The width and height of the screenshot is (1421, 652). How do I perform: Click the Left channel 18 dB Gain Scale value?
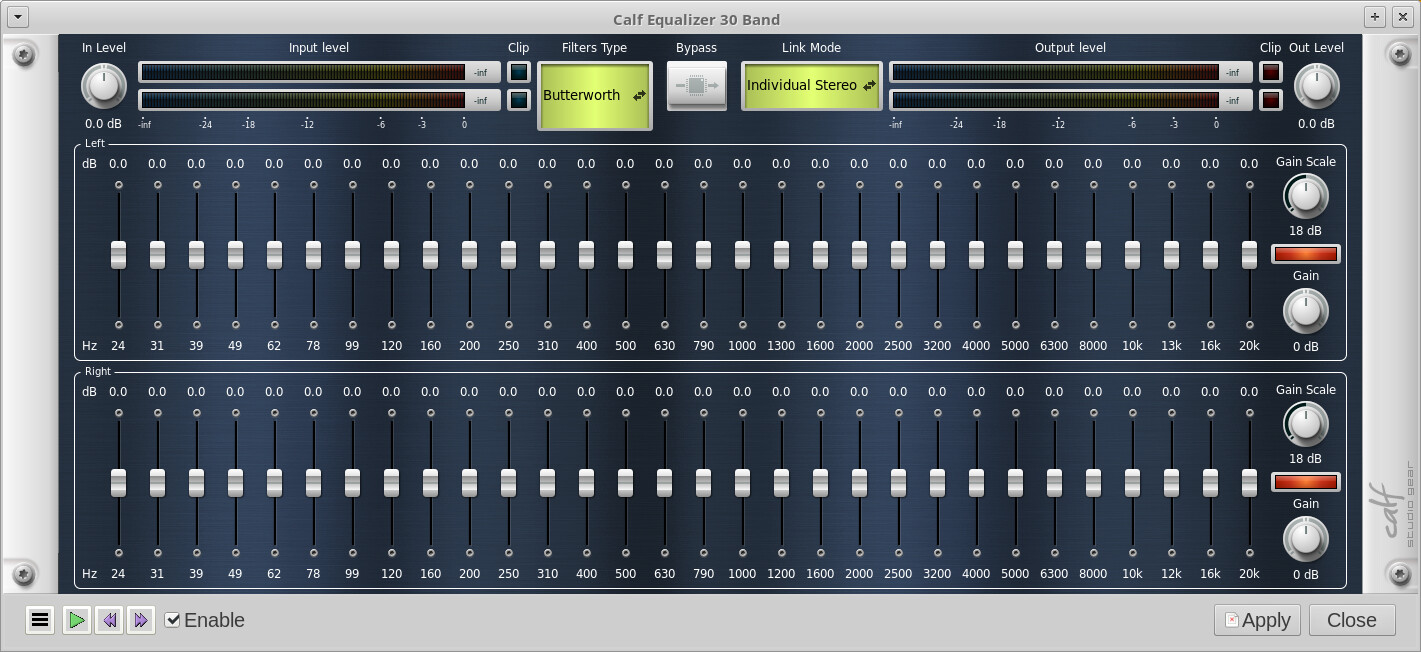(x=1305, y=231)
